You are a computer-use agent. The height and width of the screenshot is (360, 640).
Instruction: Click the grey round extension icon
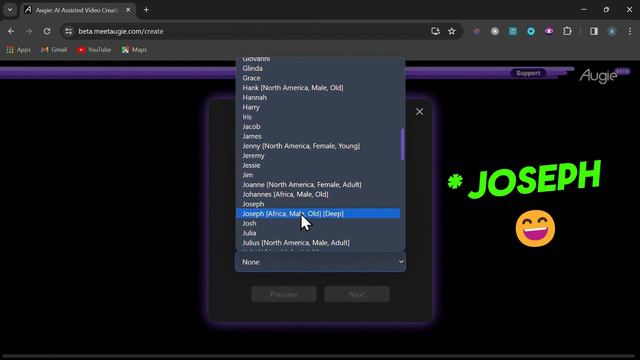pyautogui.click(x=495, y=31)
